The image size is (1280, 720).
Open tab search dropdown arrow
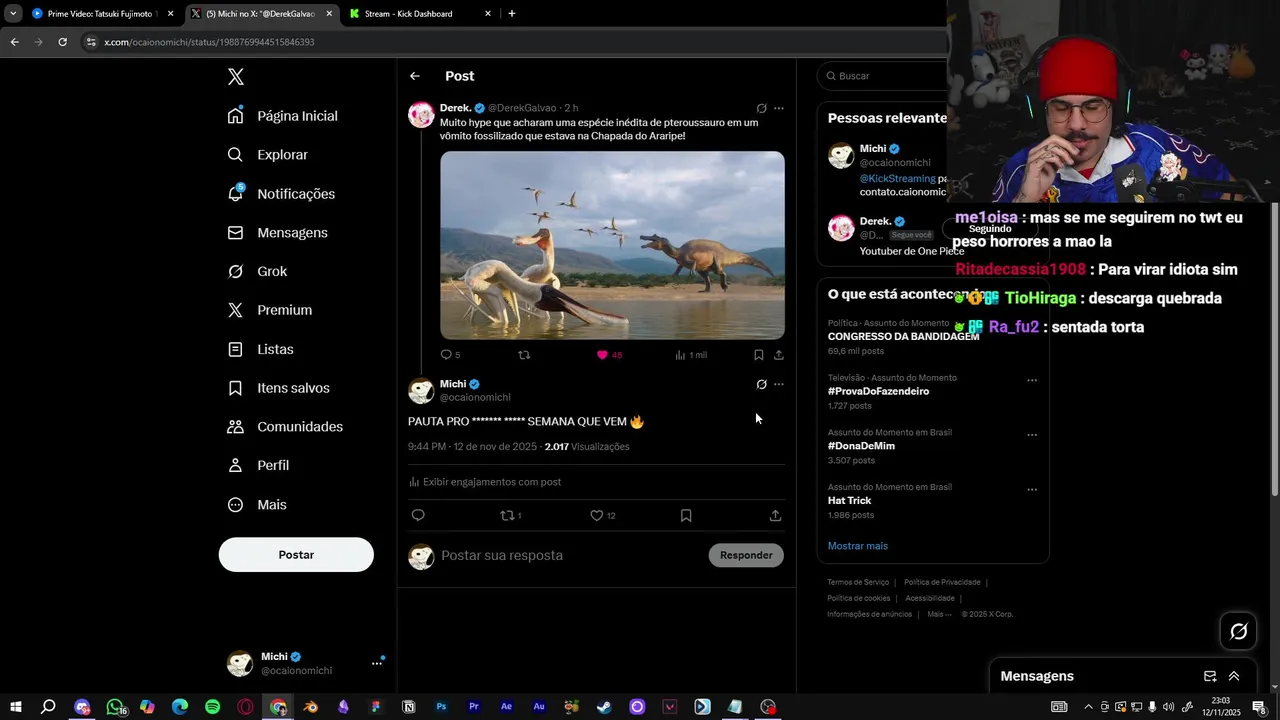pos(13,14)
